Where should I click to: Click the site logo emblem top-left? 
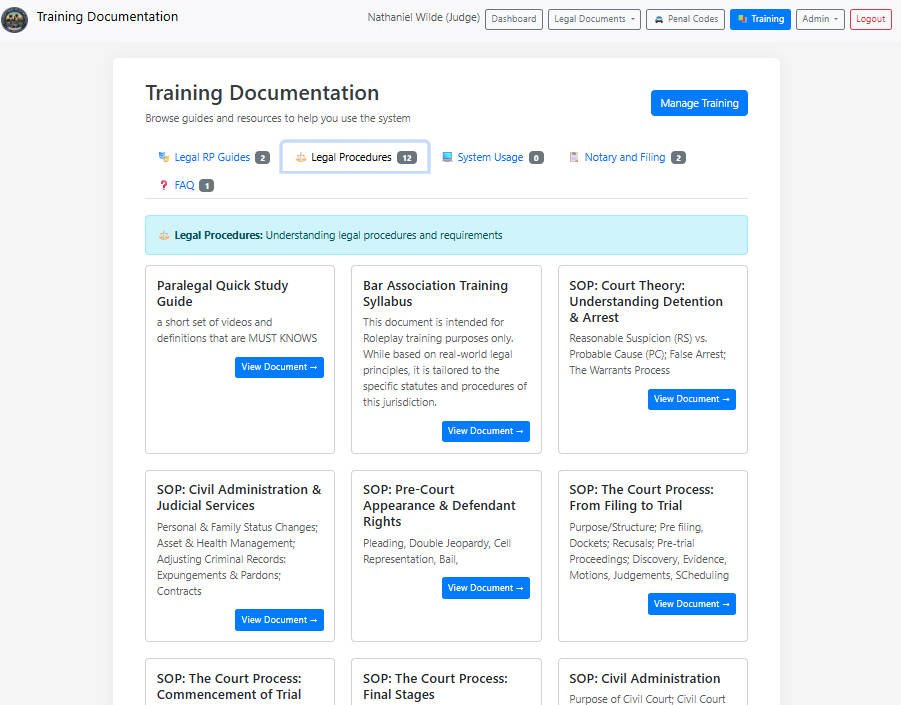[14, 18]
